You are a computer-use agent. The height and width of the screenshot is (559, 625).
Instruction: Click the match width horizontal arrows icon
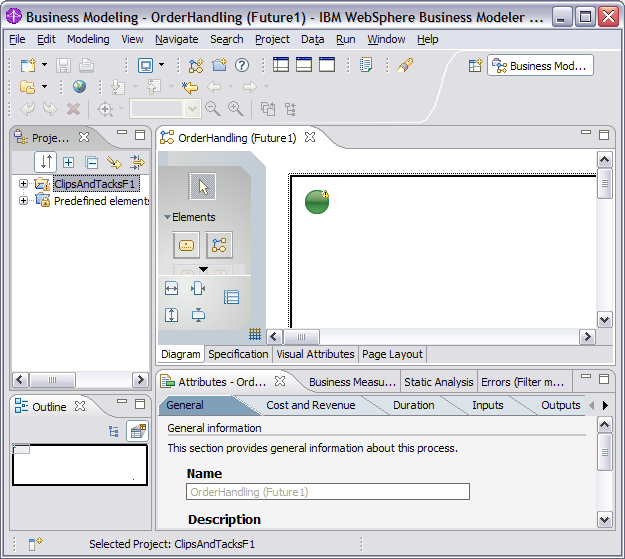pyautogui.click(x=171, y=288)
